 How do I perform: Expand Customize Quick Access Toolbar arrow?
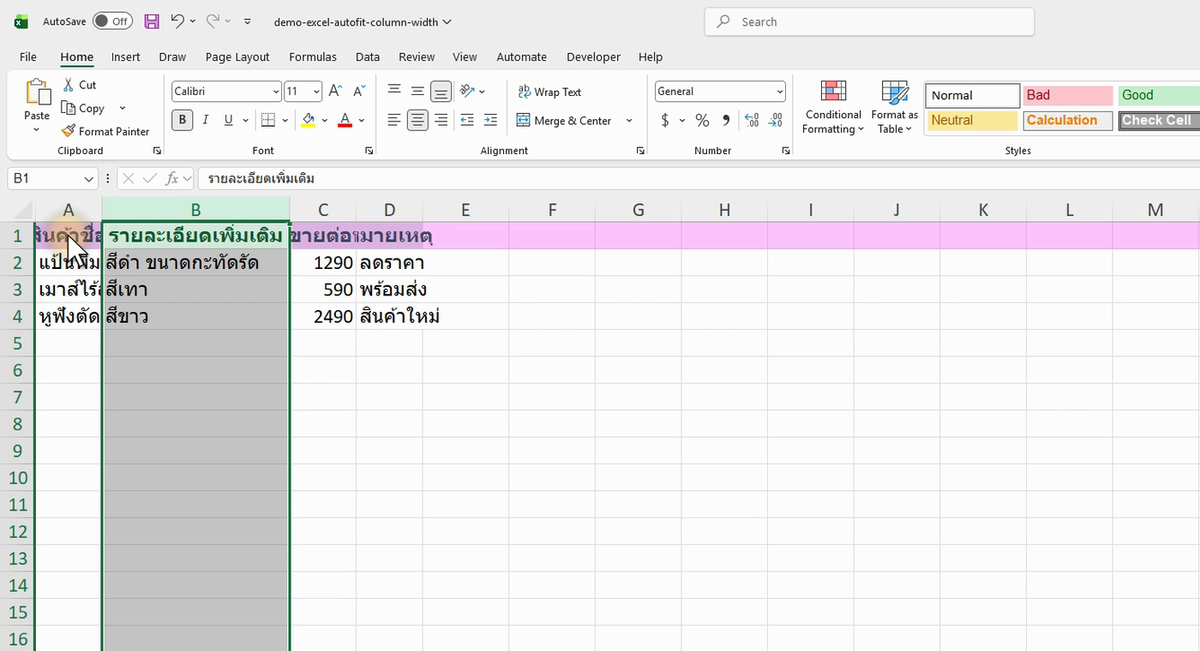tap(248, 21)
